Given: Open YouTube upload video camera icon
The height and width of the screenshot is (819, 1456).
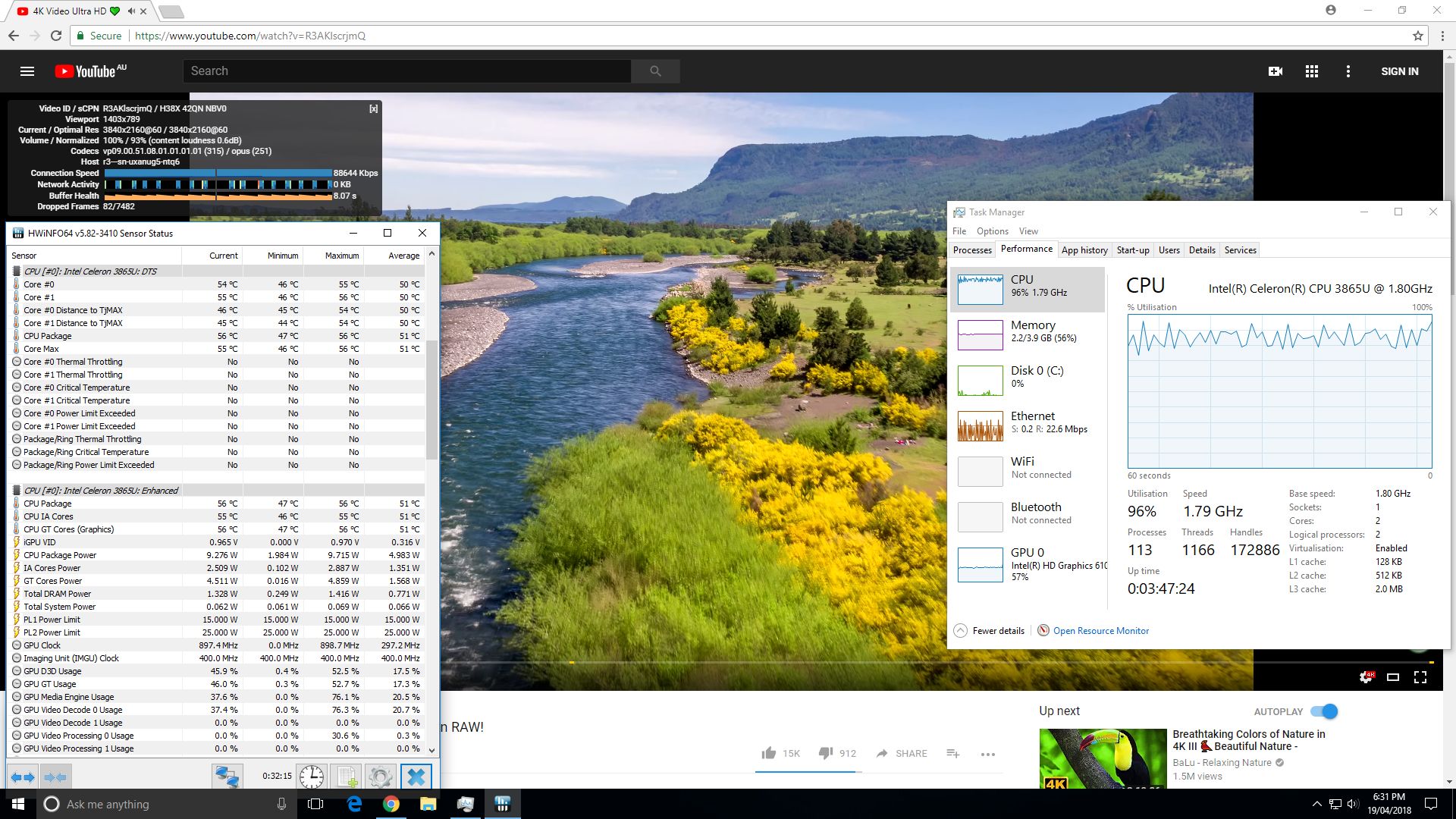Looking at the screenshot, I should coord(1276,71).
